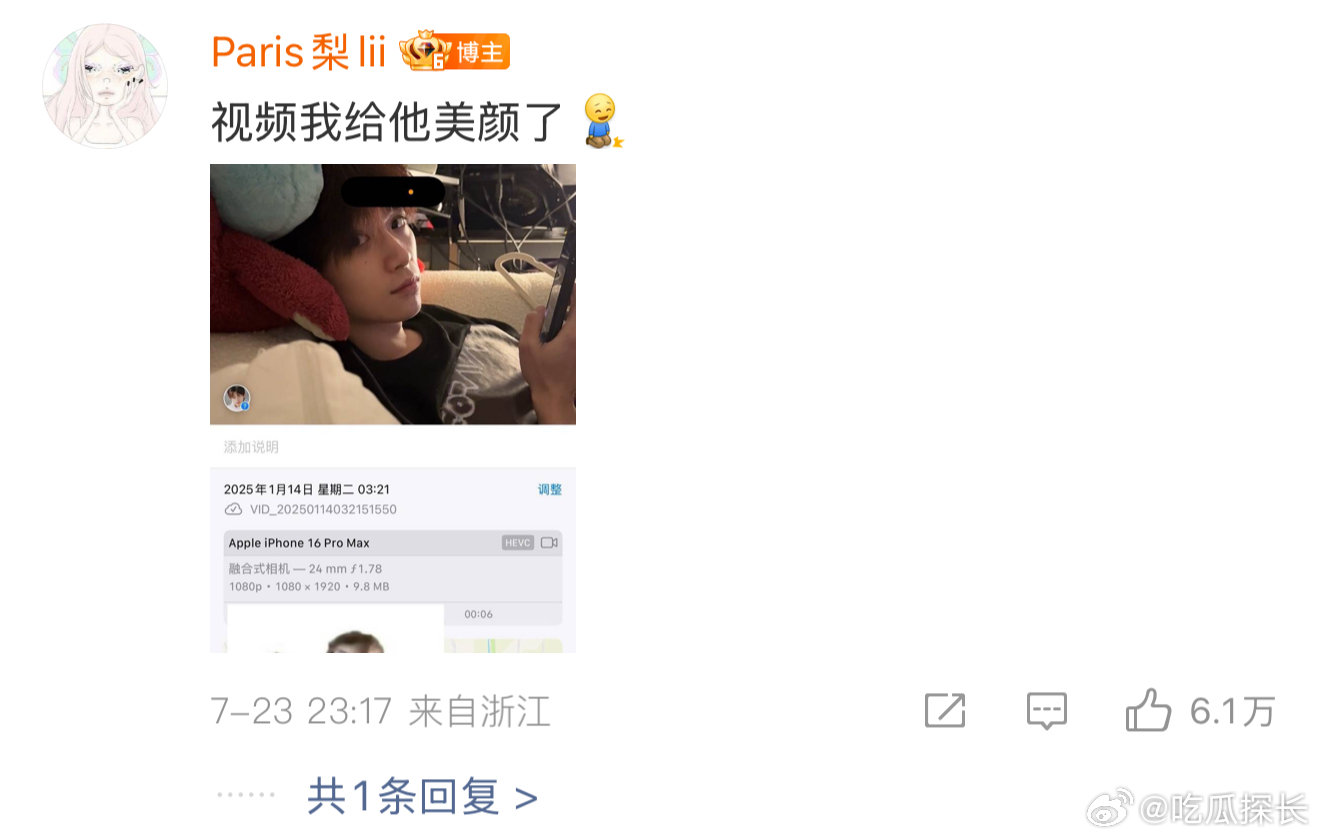The image size is (1320, 840).
Task: Open the Paris梨 lii profile avatar
Action: (x=104, y=86)
